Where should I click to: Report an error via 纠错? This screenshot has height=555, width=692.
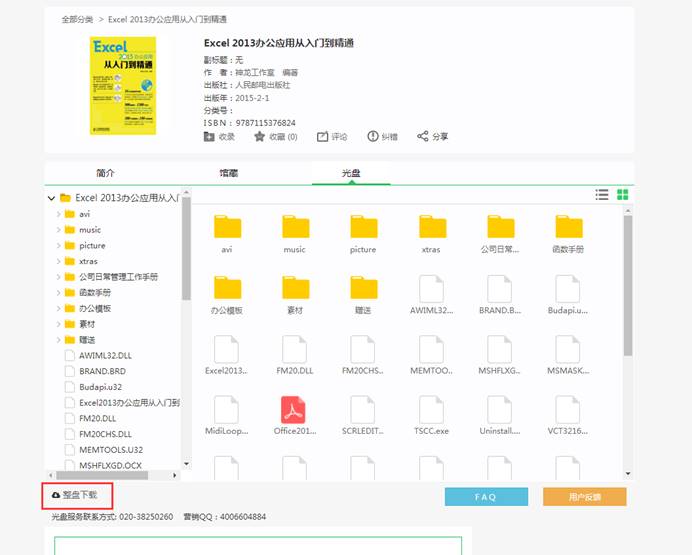pyautogui.click(x=383, y=137)
